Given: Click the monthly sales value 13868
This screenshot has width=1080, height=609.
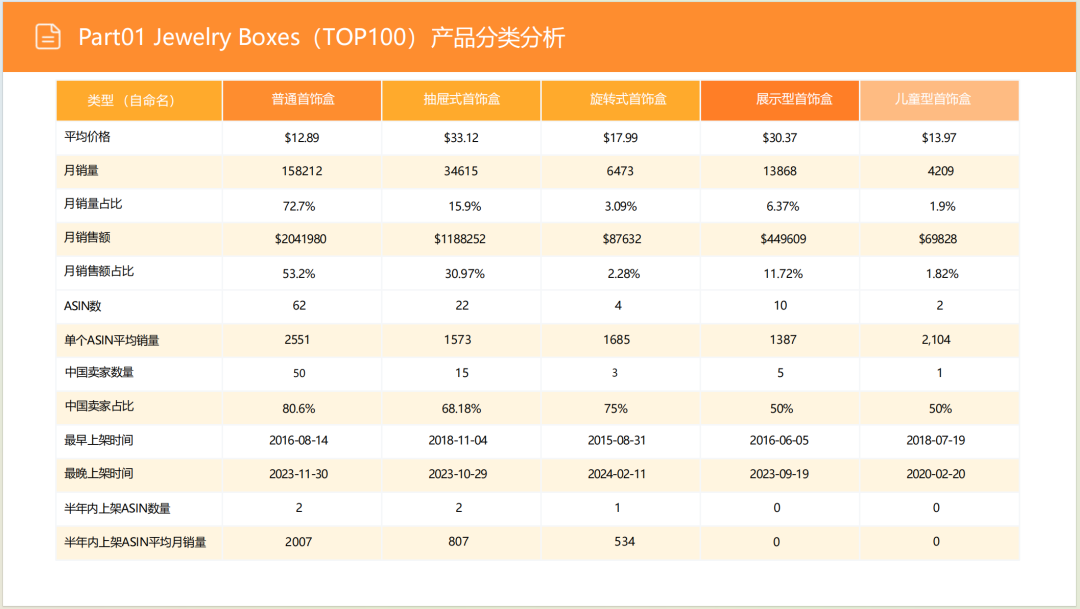Looking at the screenshot, I should coord(780,171).
